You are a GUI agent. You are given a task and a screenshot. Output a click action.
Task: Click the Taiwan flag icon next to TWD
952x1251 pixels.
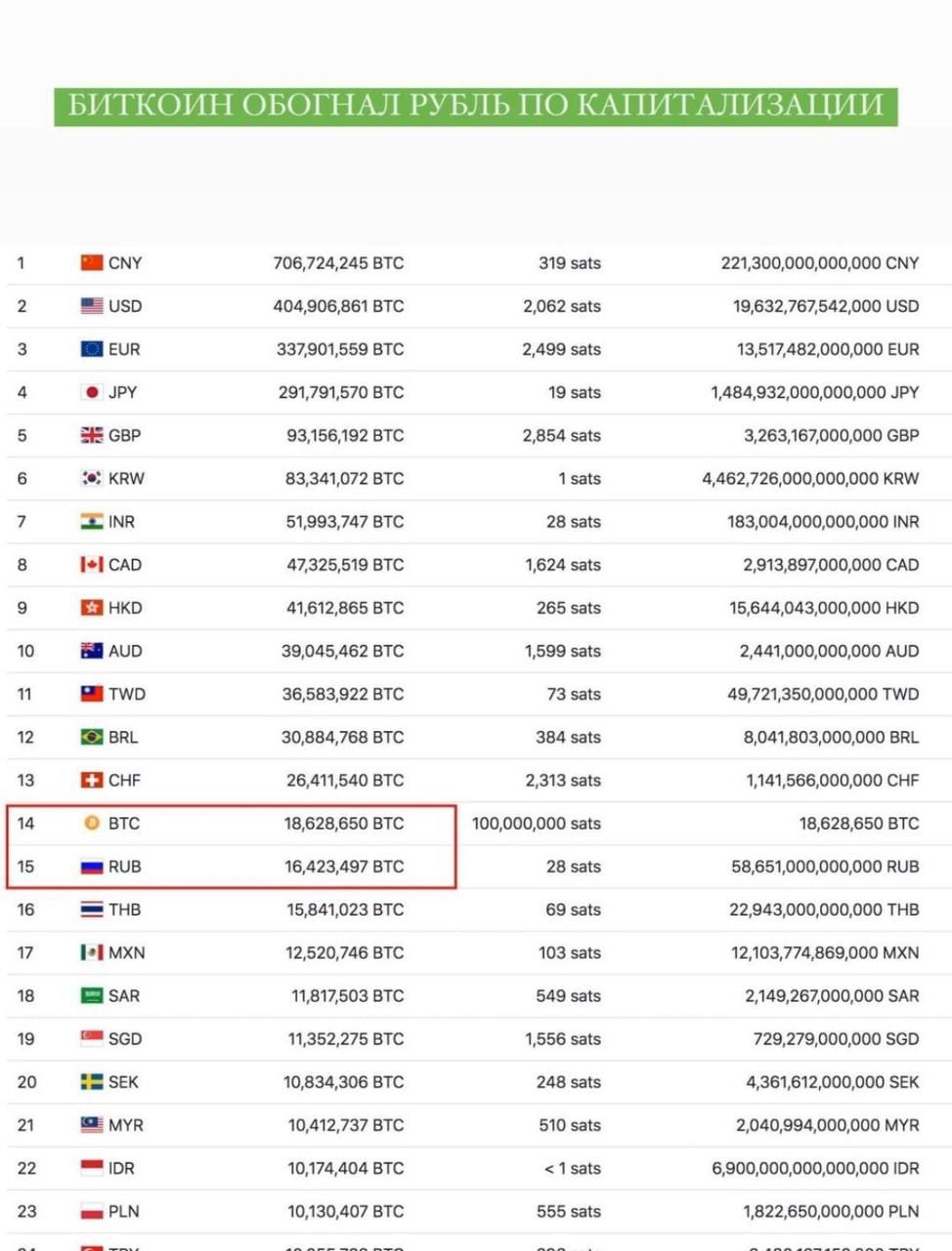point(92,693)
